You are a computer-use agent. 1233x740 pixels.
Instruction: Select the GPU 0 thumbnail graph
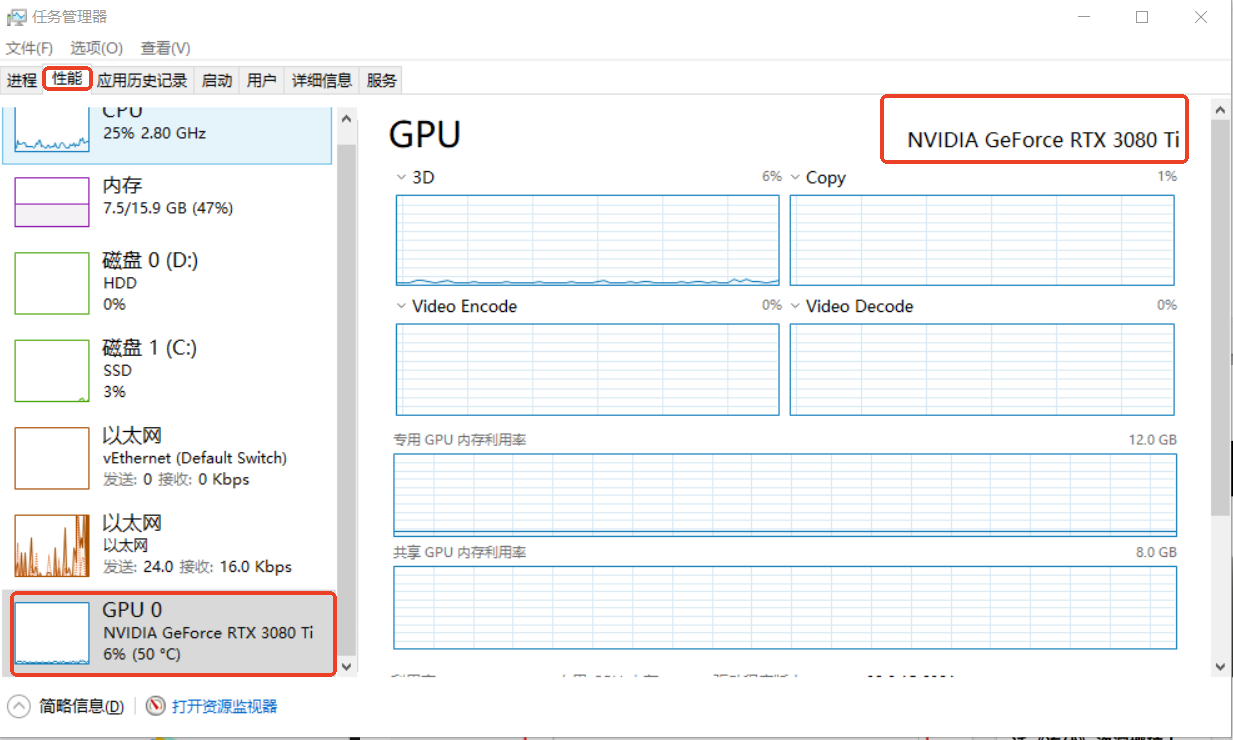52,634
